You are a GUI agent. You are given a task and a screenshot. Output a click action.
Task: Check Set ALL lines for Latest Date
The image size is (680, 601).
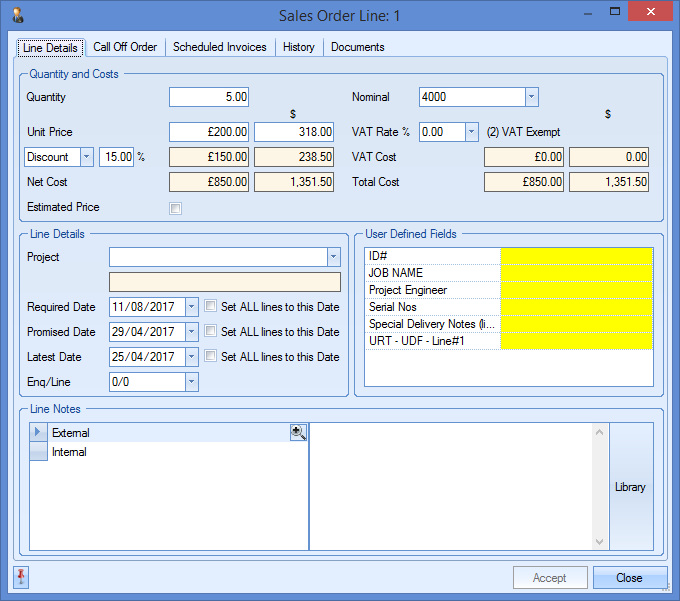[x=210, y=357]
